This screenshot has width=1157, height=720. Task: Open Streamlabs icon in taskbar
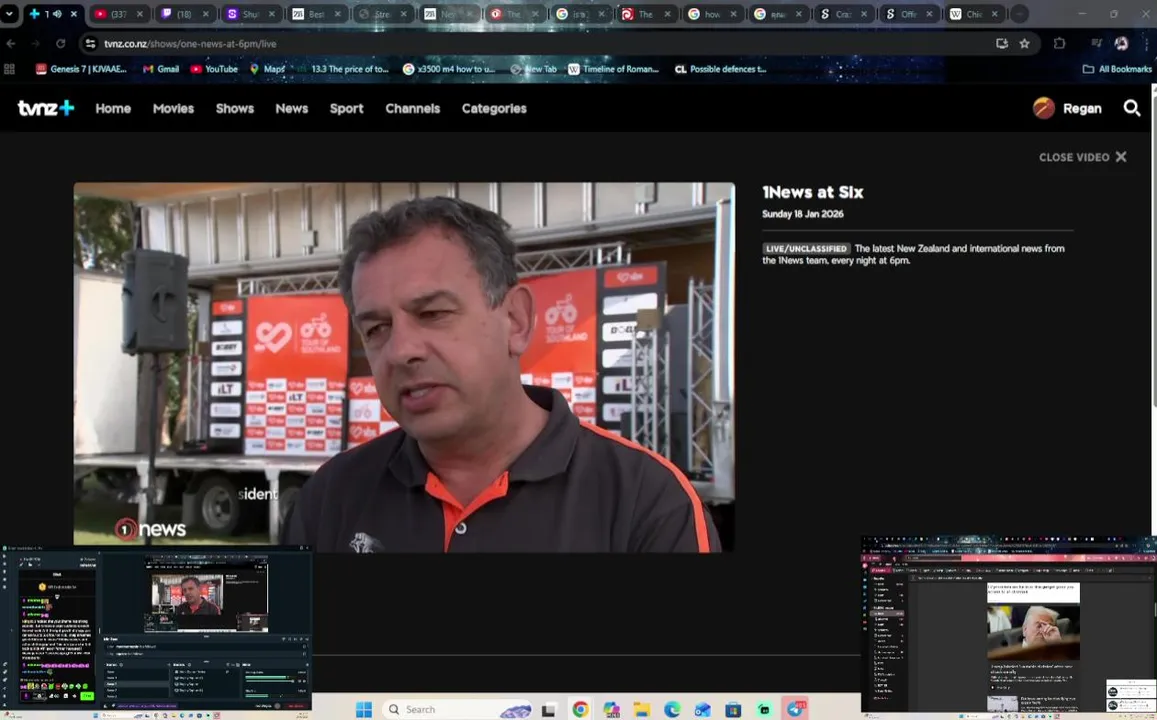coord(764,710)
